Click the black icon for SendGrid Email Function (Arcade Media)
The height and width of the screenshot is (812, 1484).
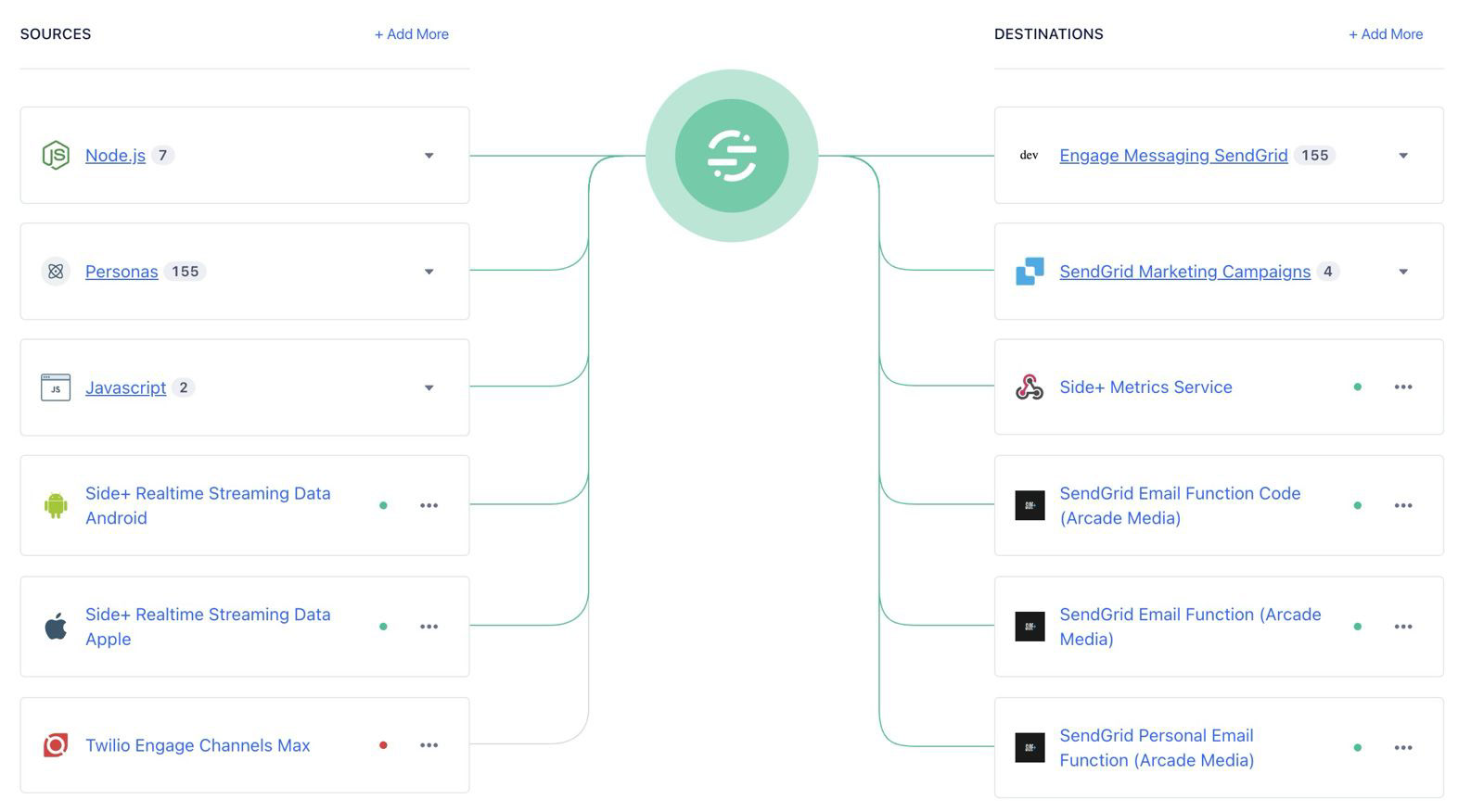coord(1030,627)
